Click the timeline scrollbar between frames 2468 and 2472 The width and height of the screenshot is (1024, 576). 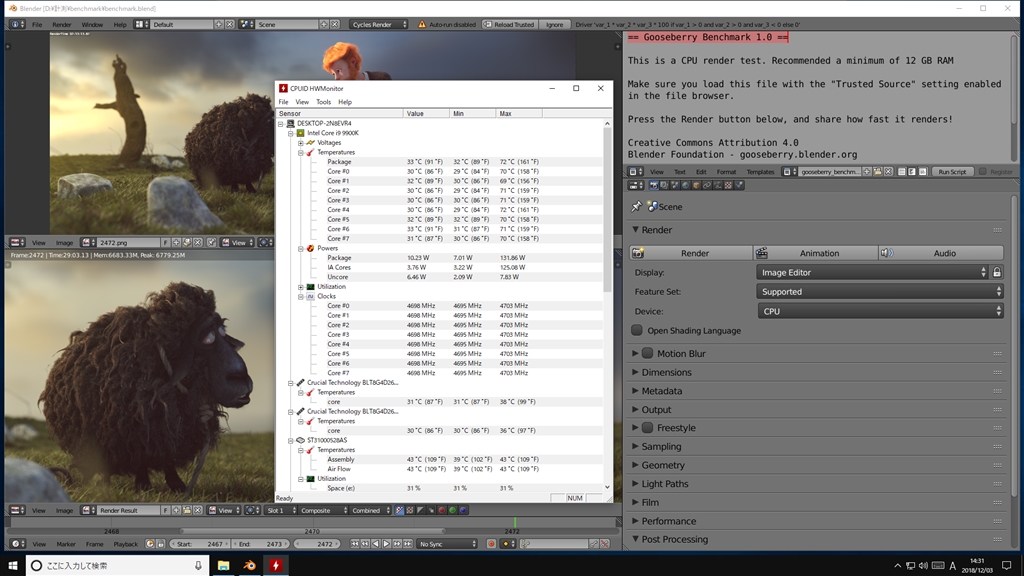tap(310, 531)
